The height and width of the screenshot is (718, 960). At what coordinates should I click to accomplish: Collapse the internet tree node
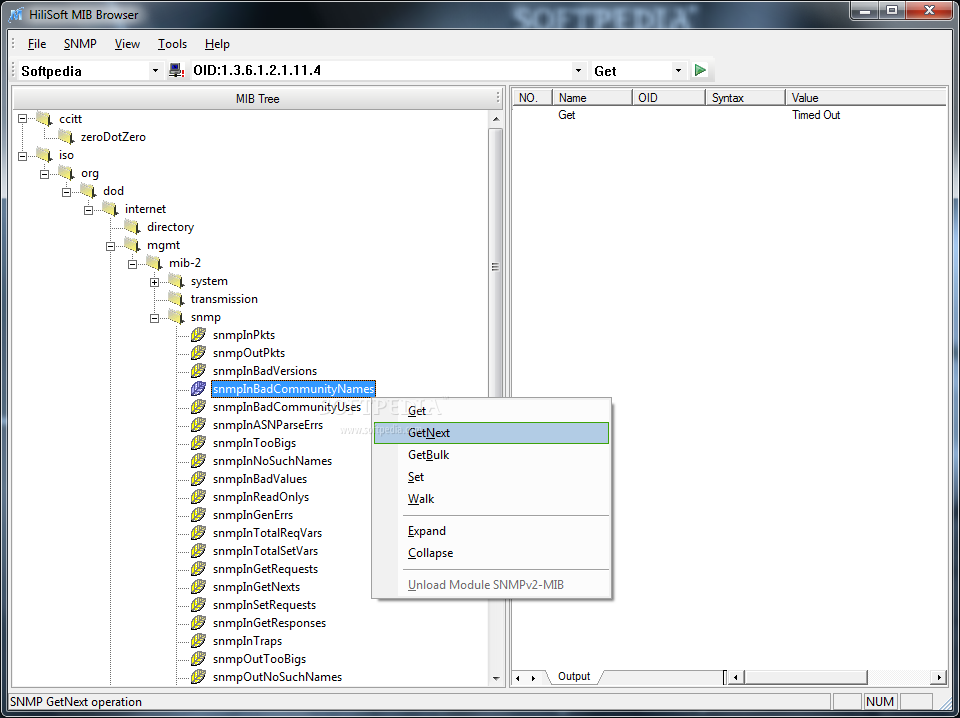89,209
